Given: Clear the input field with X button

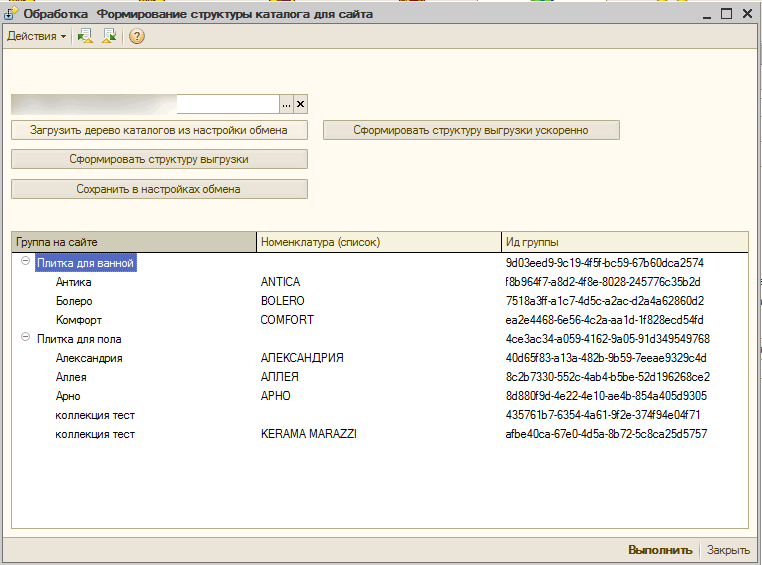Looking at the screenshot, I should tap(300, 104).
